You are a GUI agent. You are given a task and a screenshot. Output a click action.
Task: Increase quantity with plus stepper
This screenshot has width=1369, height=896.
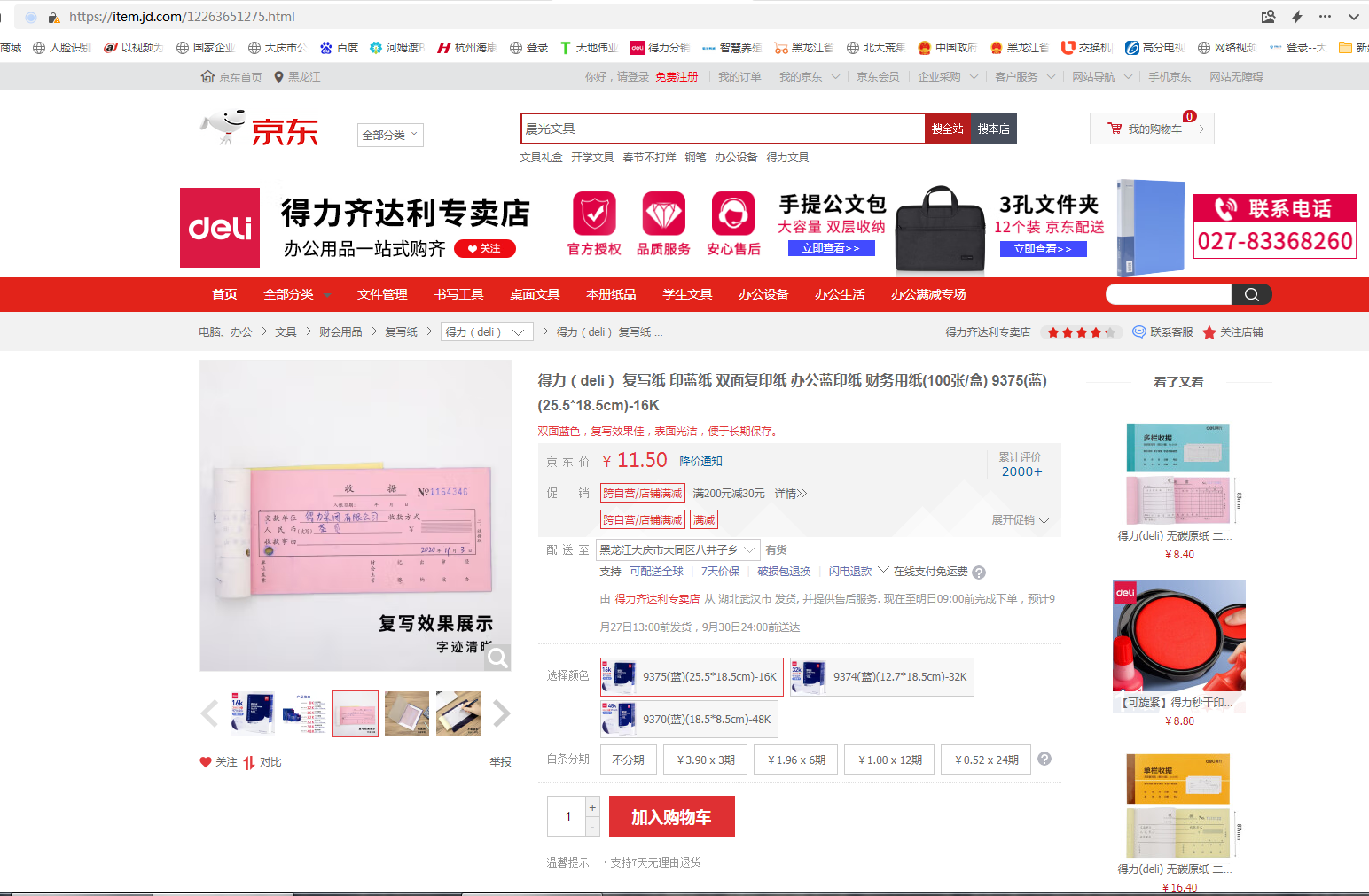tap(592, 807)
